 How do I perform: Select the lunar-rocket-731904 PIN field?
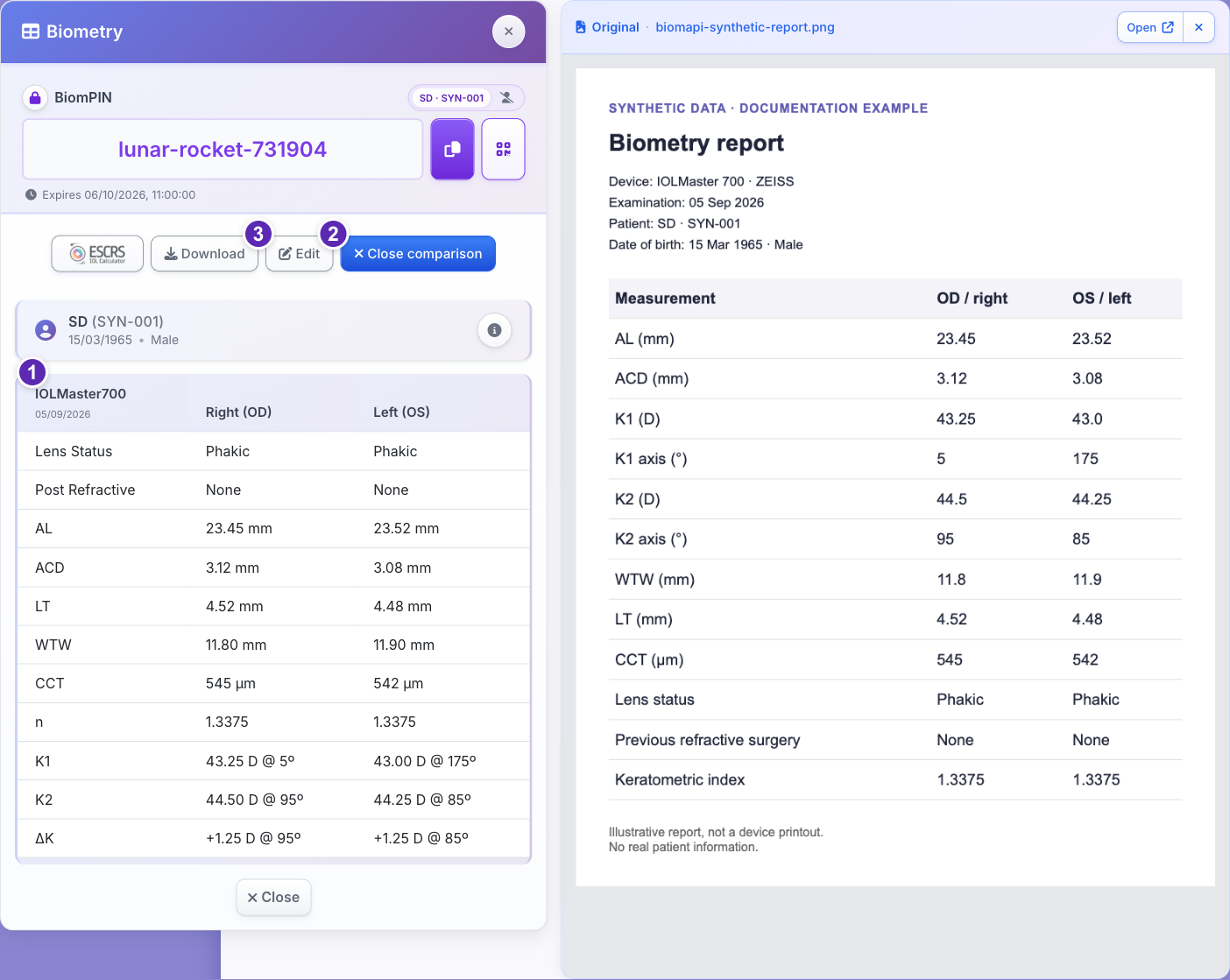[223, 149]
